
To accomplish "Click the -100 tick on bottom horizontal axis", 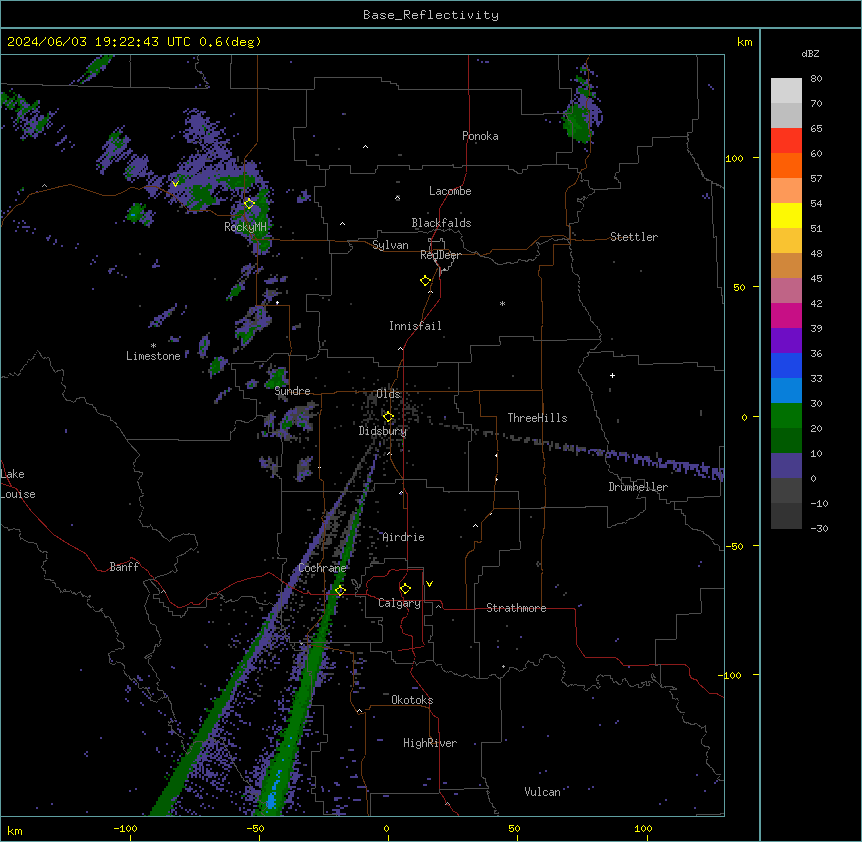I will (x=125, y=828).
